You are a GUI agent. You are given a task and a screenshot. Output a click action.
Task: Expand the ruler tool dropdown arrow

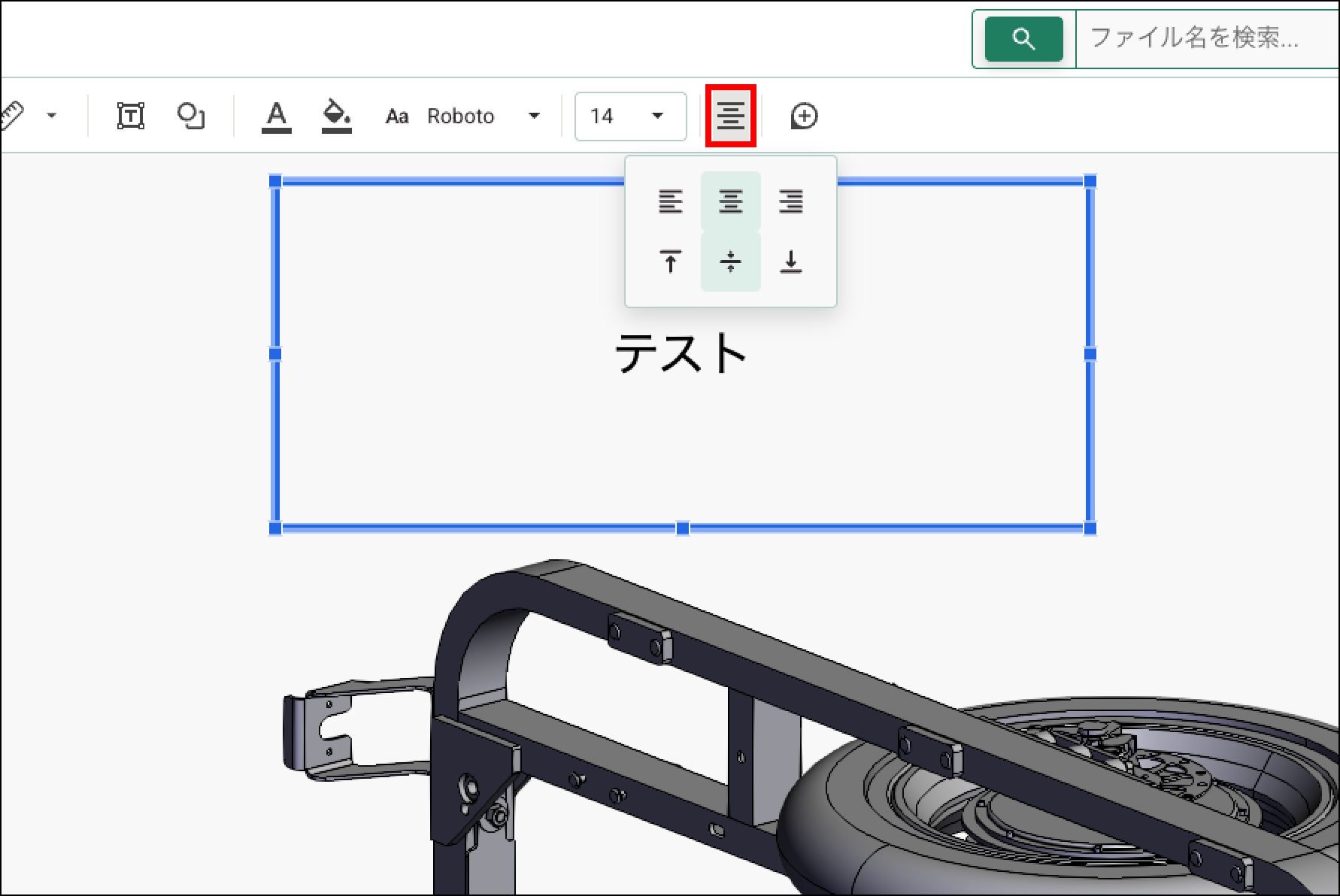tap(52, 116)
